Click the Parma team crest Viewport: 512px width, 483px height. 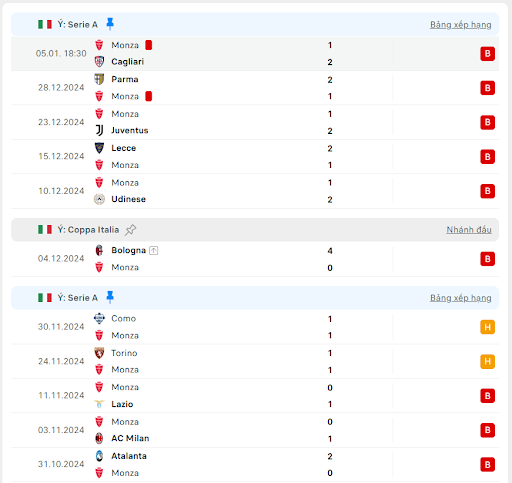point(99,79)
